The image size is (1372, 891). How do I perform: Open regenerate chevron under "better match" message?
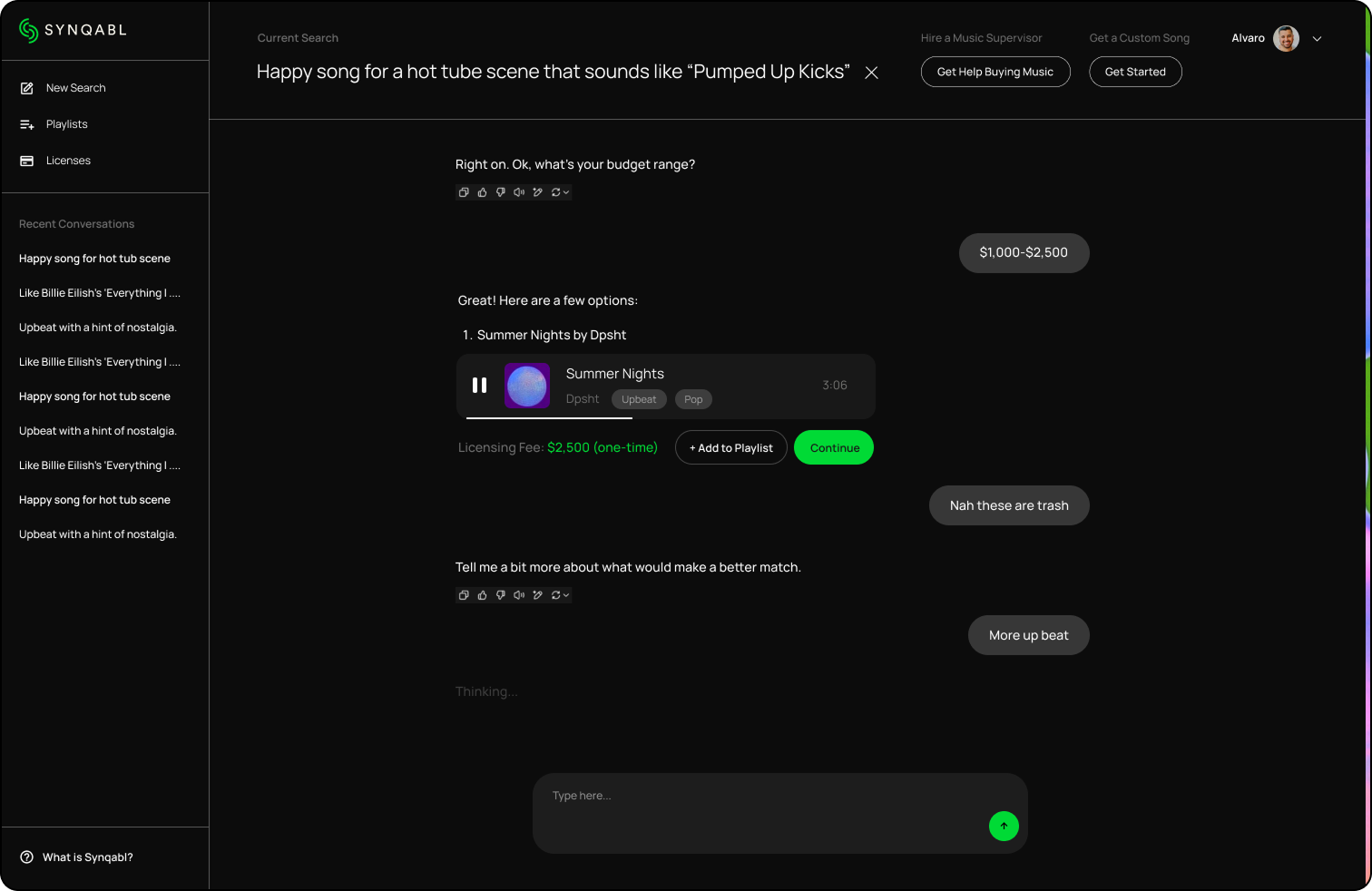565,595
